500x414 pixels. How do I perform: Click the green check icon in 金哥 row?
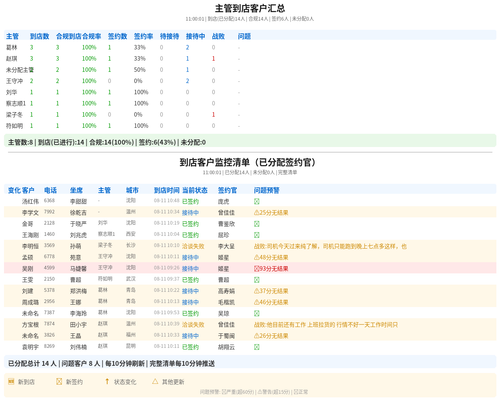click(257, 224)
